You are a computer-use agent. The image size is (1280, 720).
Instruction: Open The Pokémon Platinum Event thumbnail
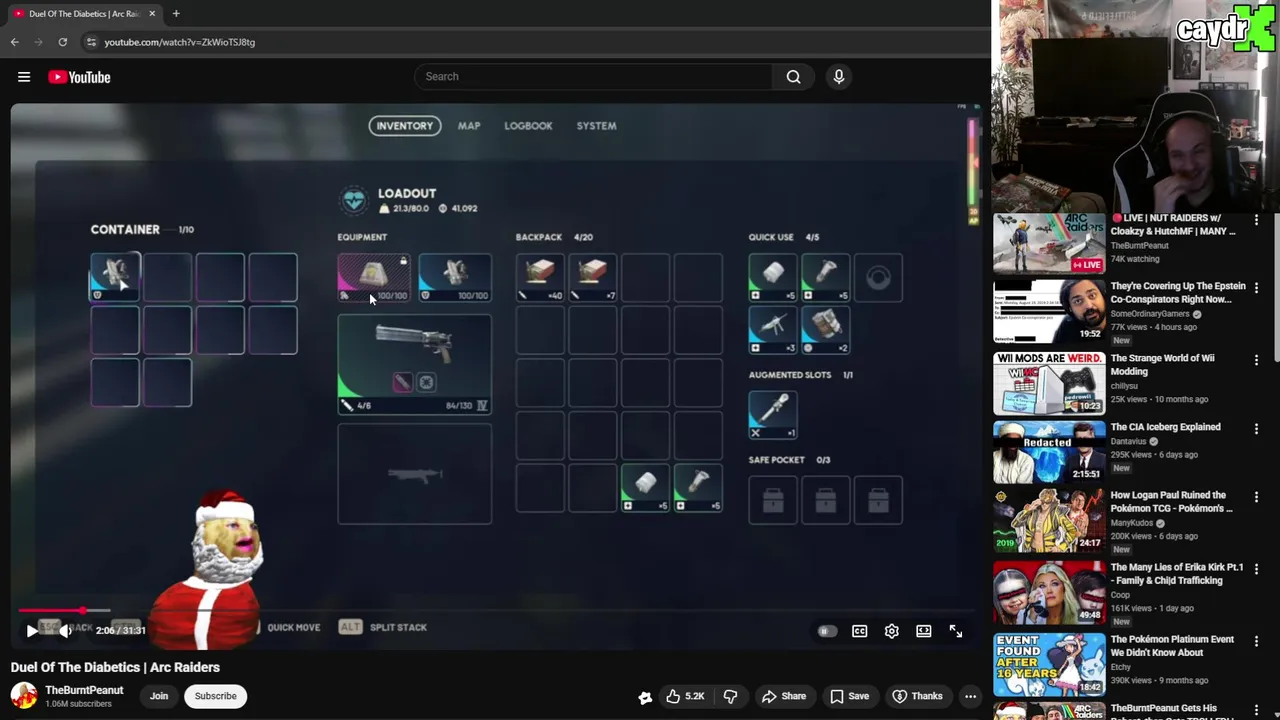pyautogui.click(x=1049, y=665)
